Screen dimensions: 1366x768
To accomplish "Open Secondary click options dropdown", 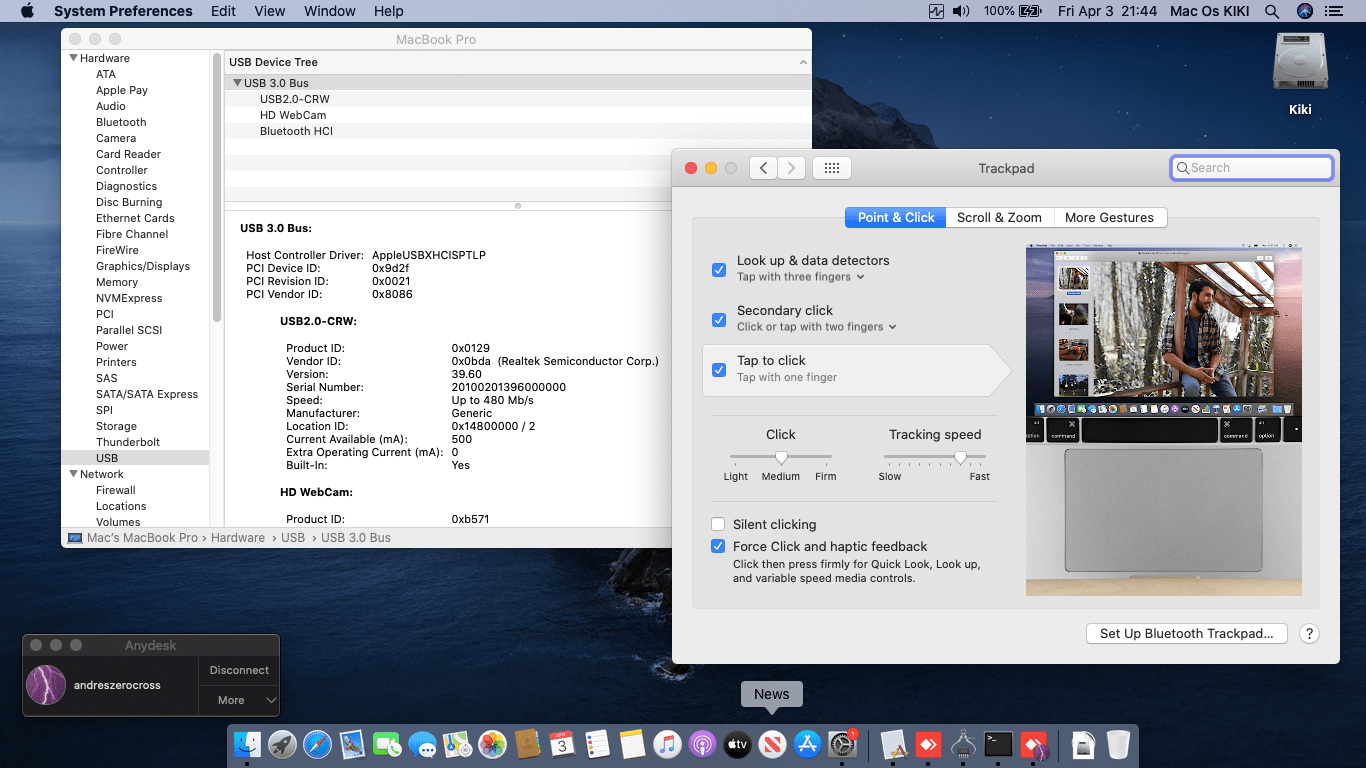I will (x=892, y=327).
